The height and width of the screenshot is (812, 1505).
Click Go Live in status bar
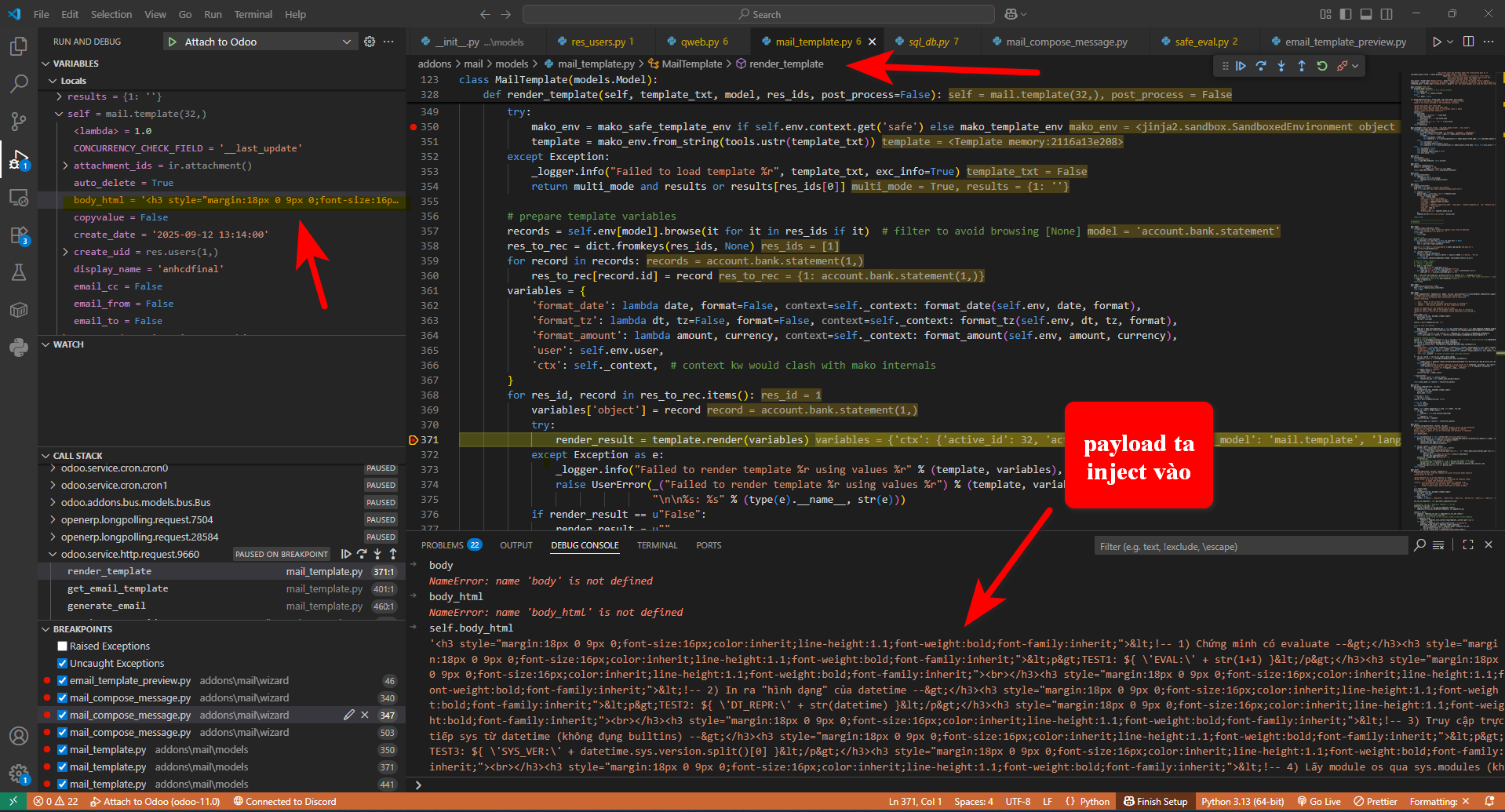pyautogui.click(x=1319, y=801)
